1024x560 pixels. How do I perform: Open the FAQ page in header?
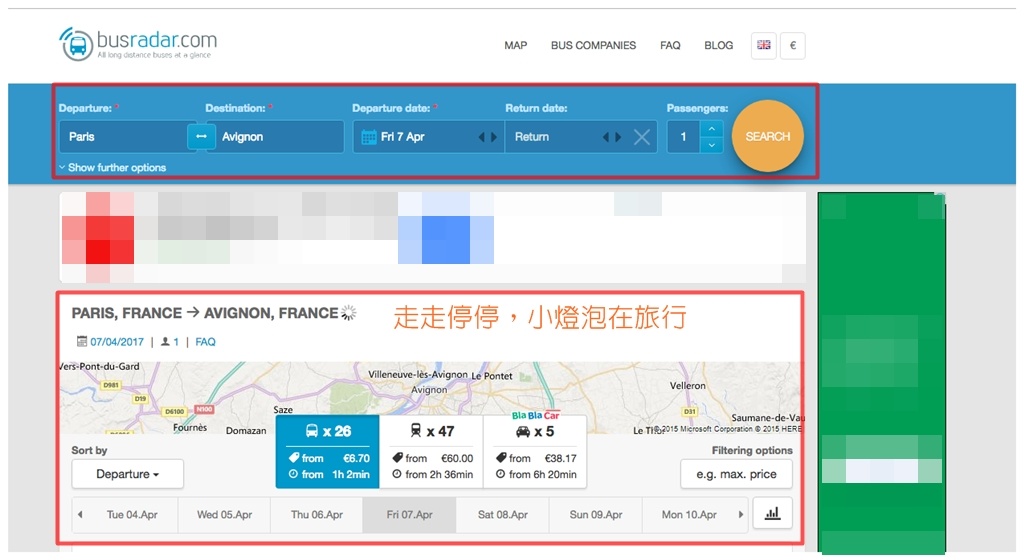coord(670,45)
